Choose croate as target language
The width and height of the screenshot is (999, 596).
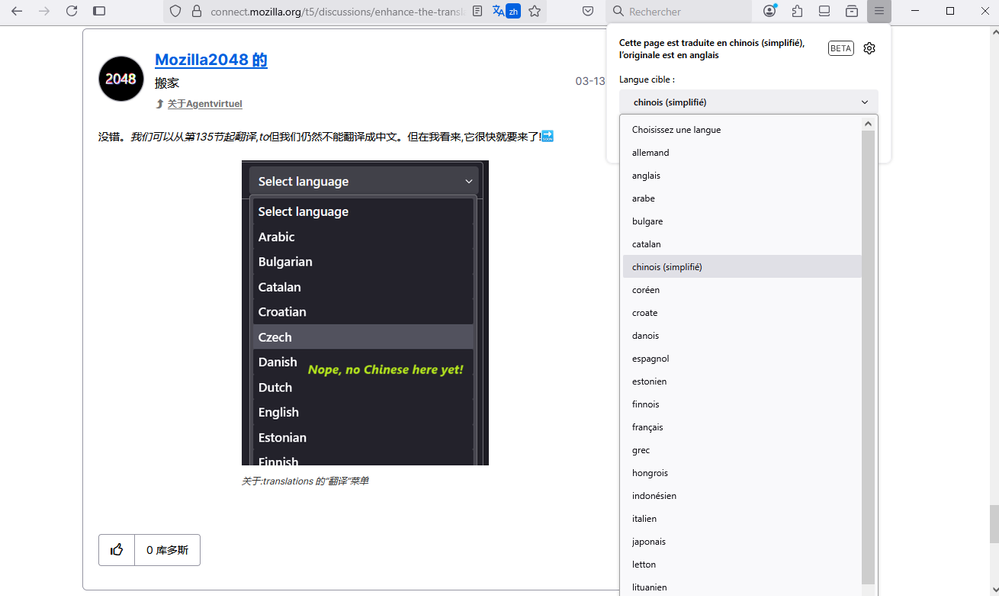(x=742, y=313)
